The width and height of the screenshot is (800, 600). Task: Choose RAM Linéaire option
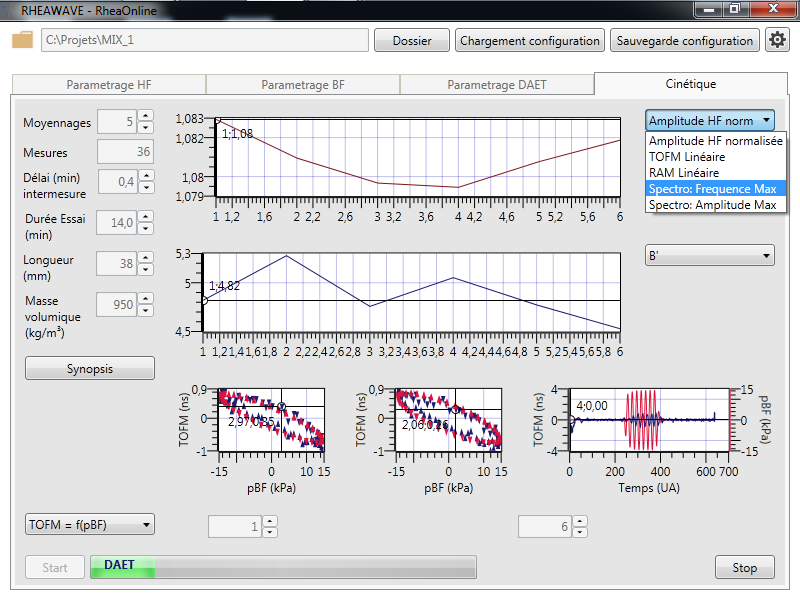715,172
